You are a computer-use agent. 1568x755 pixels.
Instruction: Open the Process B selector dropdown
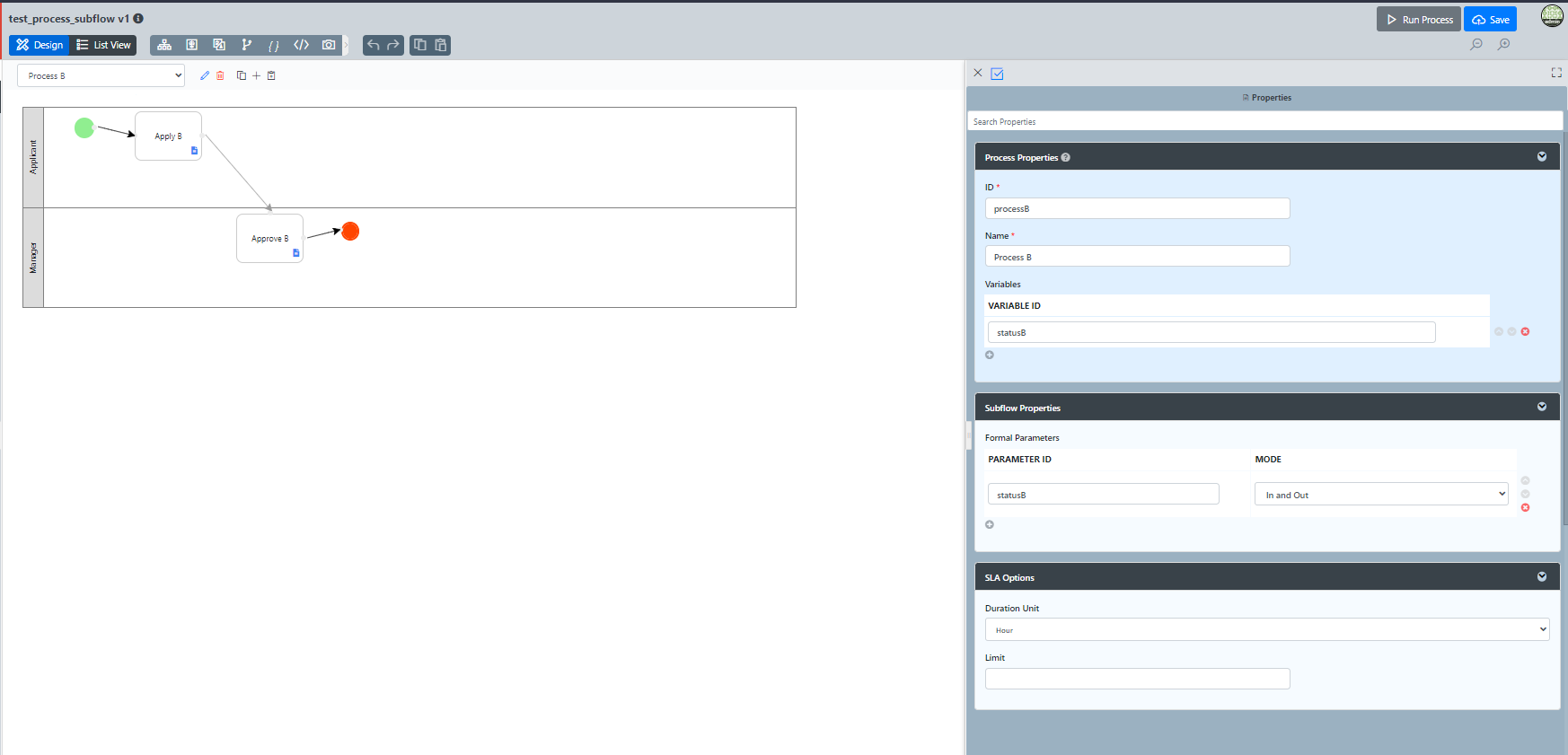click(x=101, y=75)
